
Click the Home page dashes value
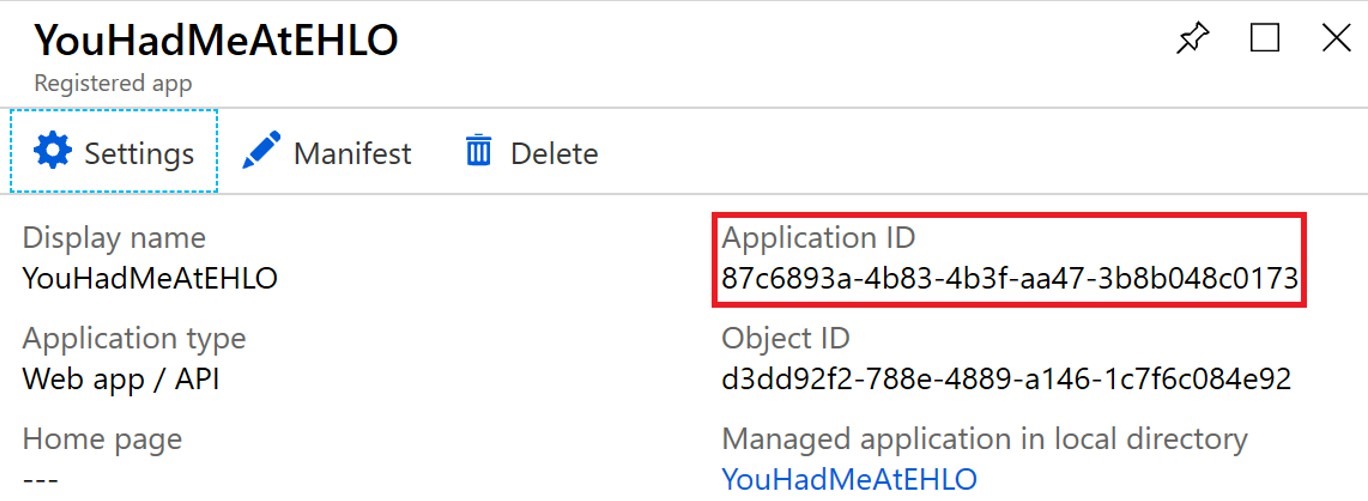[41, 480]
